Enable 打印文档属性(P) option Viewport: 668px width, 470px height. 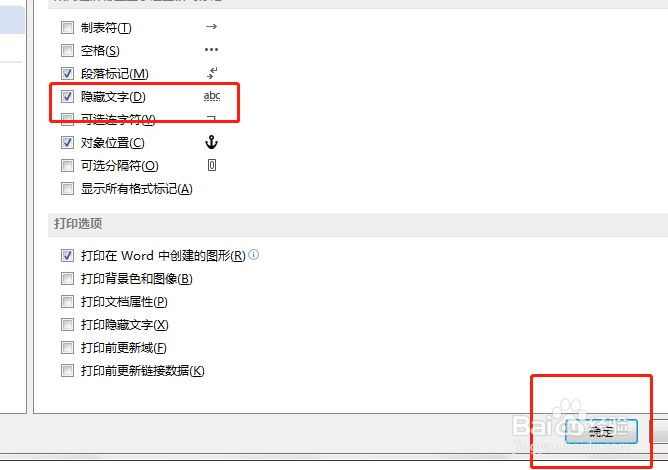[67, 302]
